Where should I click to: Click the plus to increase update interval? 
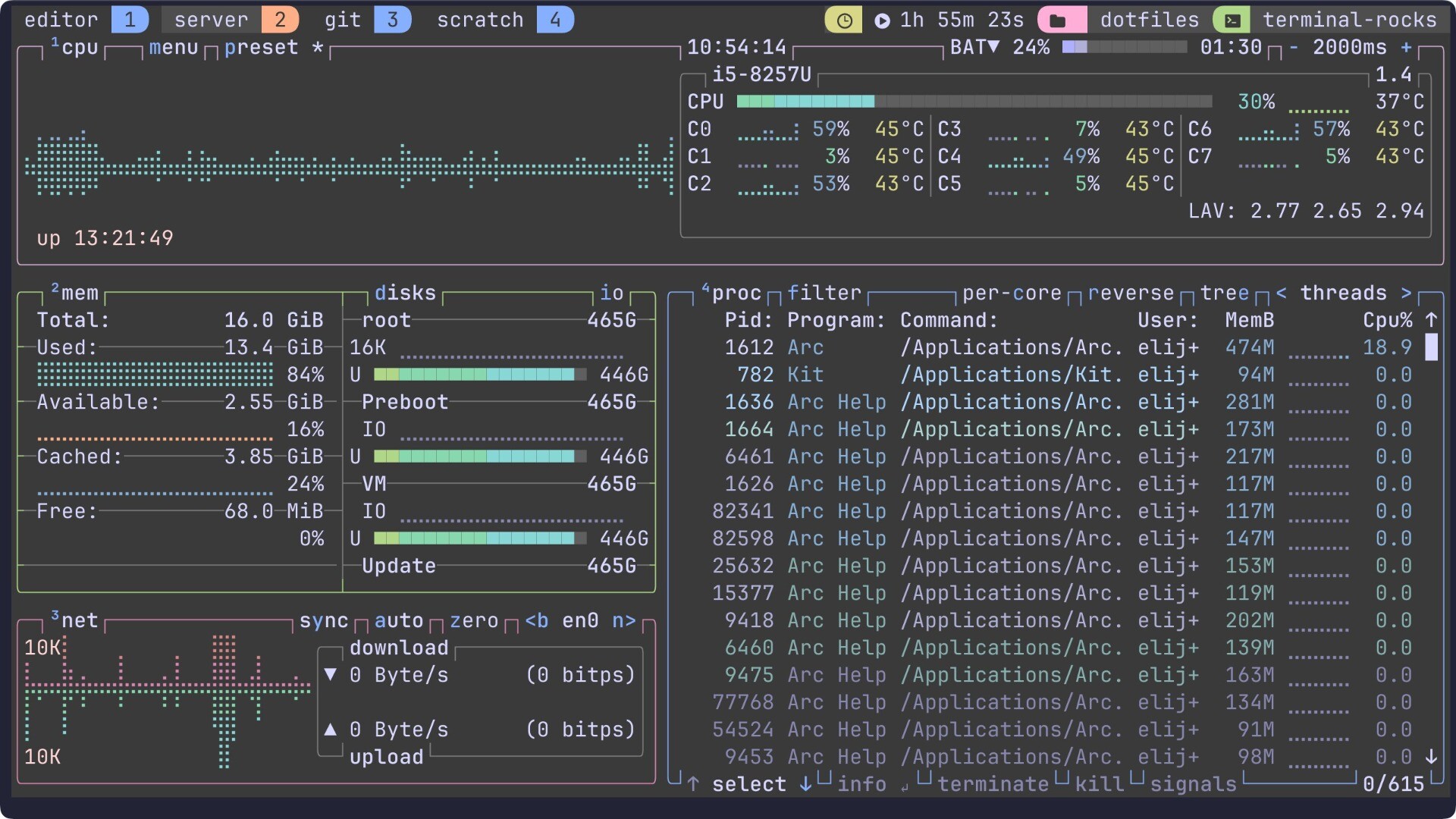tap(1406, 47)
